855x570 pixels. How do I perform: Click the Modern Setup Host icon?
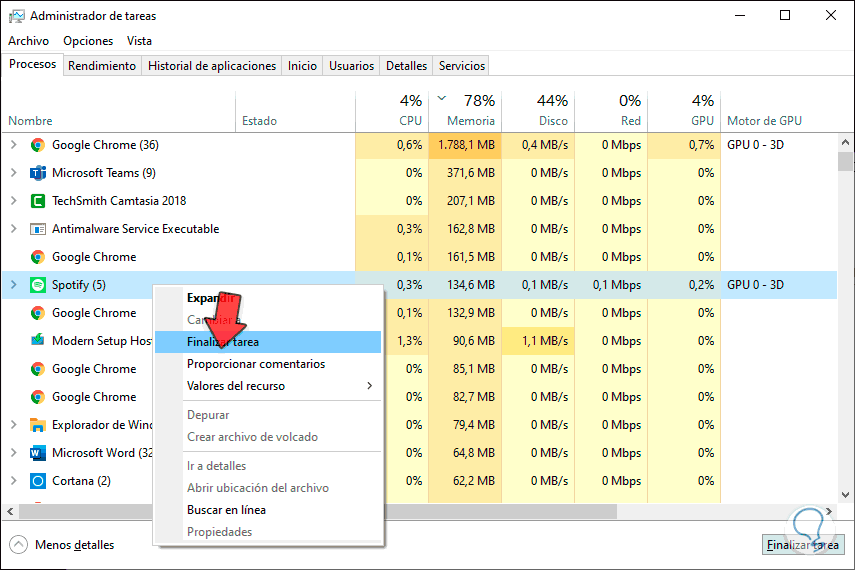pos(38,341)
